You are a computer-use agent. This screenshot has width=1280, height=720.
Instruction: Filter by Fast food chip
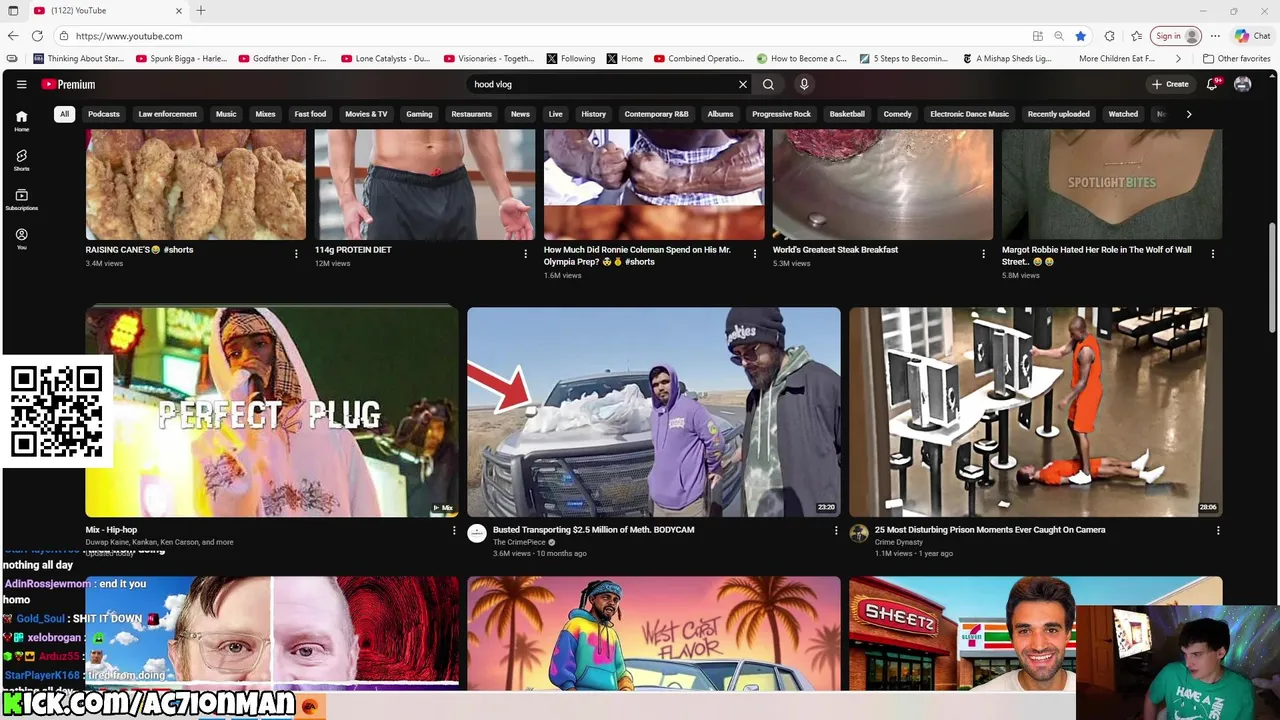tap(310, 114)
